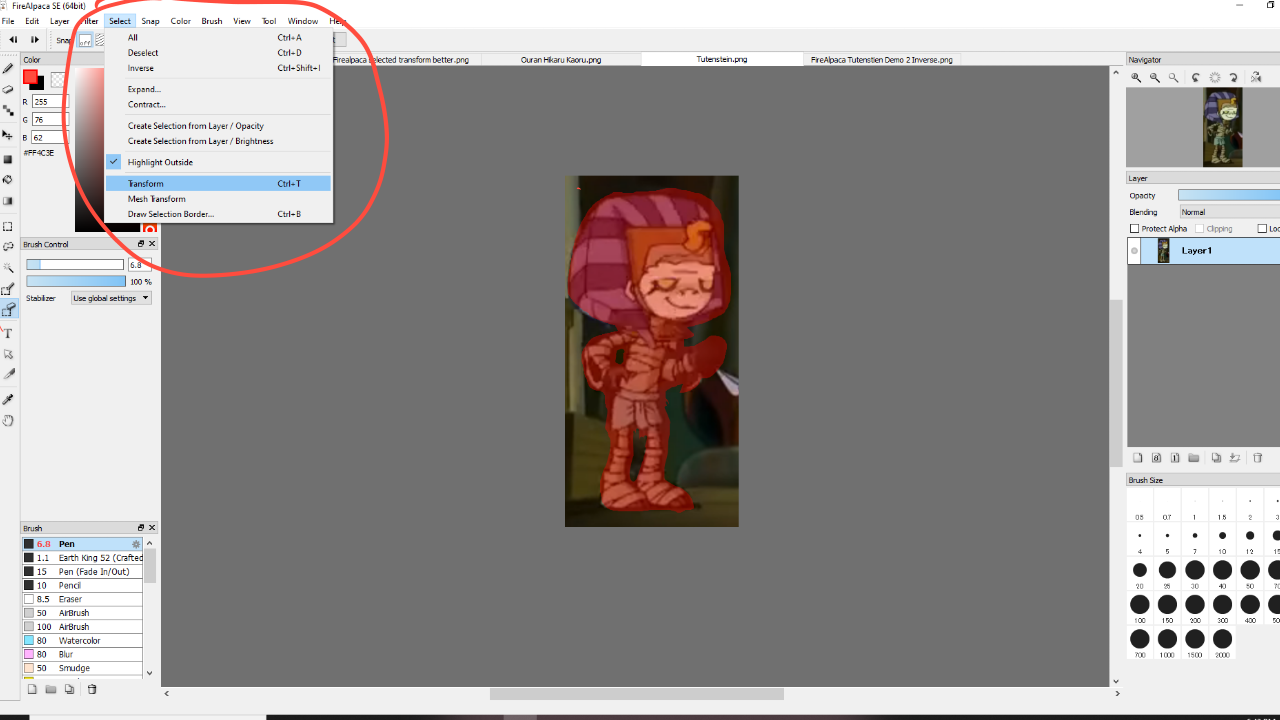Rotate view left in Navigator
This screenshot has height=720, width=1280.
tap(1196, 77)
